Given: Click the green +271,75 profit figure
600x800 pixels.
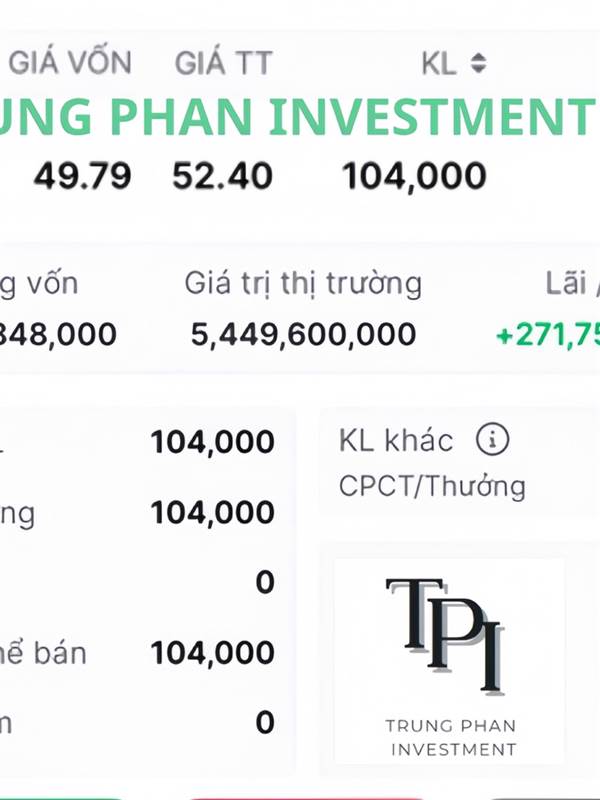Looking at the screenshot, I should [x=548, y=334].
